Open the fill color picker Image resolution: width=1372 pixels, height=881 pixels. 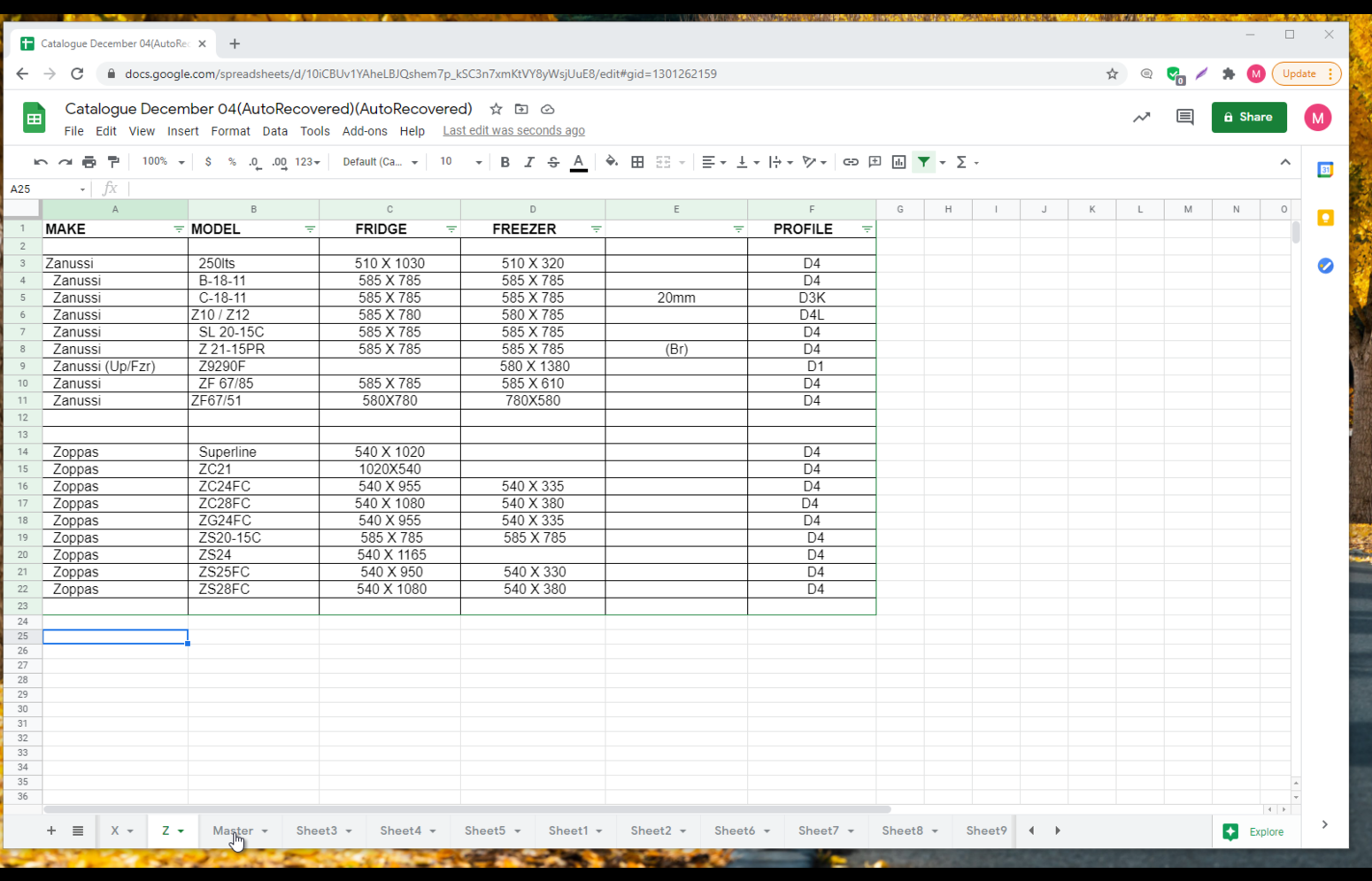612,162
